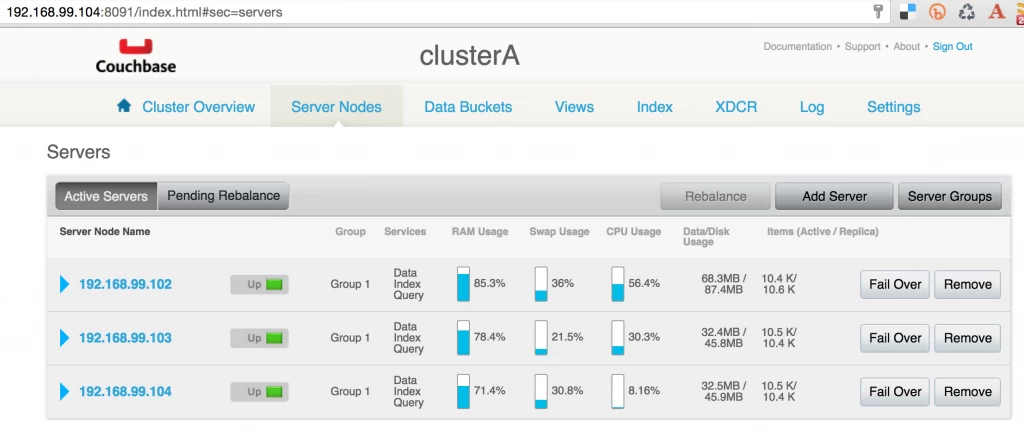This screenshot has height=435, width=1024.
Task: Click the Couchbase logo
Action: point(136,56)
